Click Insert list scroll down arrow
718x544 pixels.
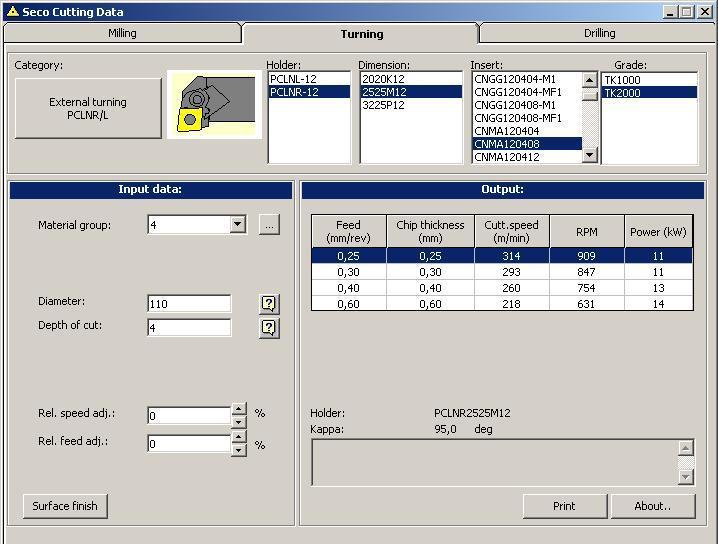tap(590, 155)
